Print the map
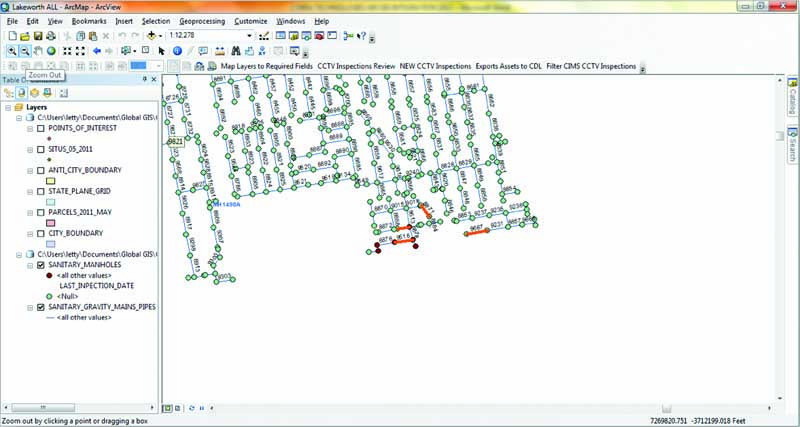 [51, 36]
